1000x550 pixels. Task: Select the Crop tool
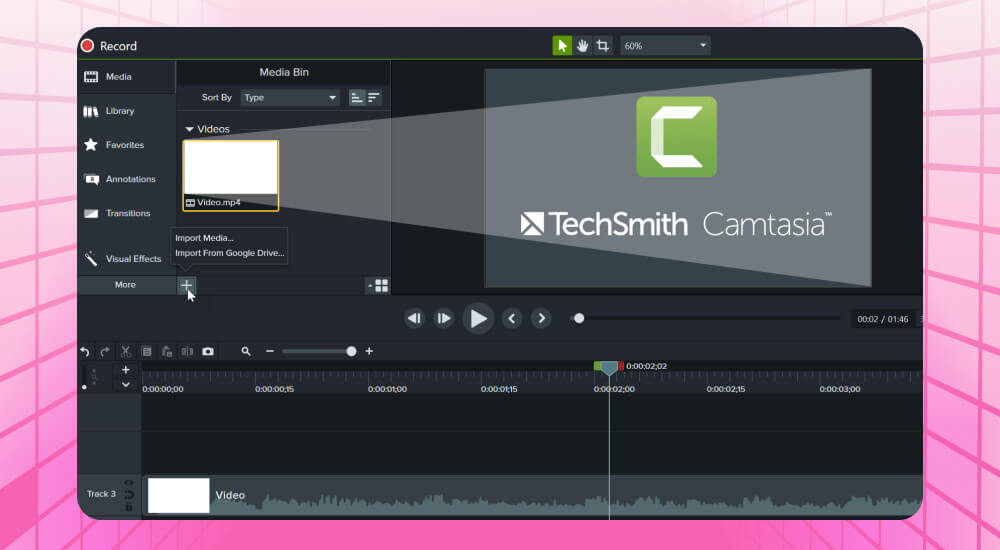[x=603, y=45]
